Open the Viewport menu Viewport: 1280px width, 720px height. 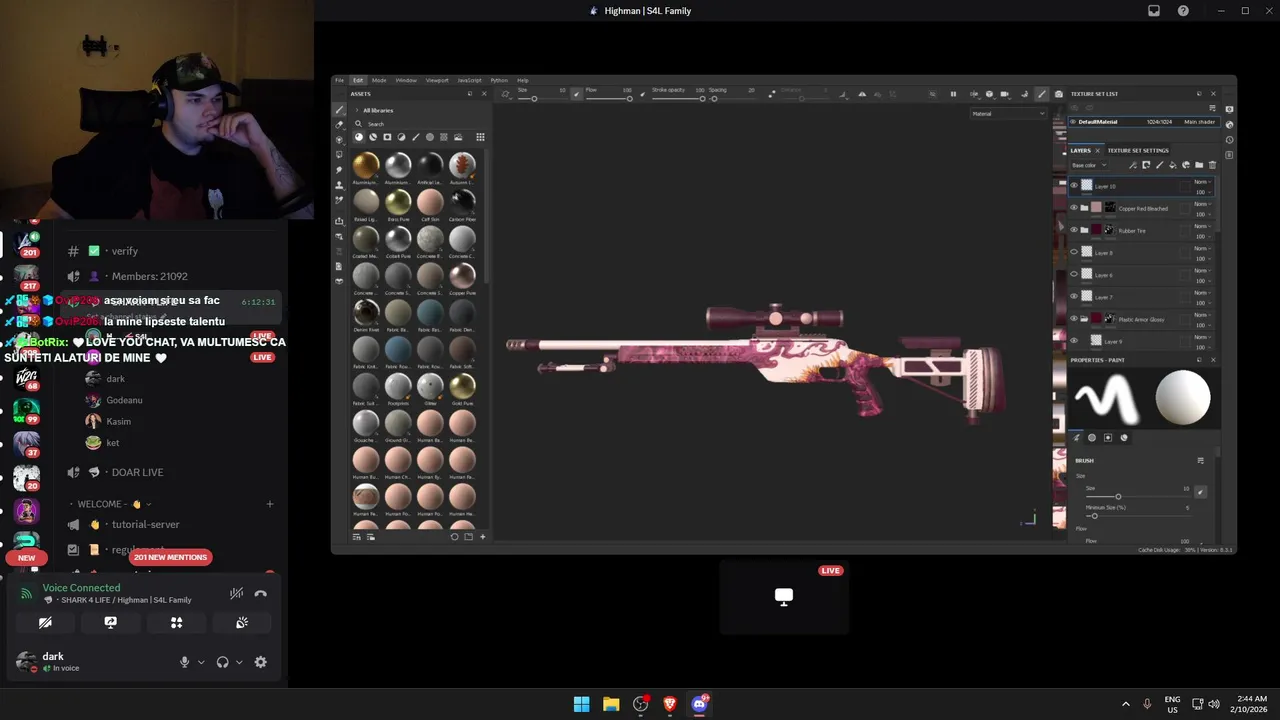437,80
